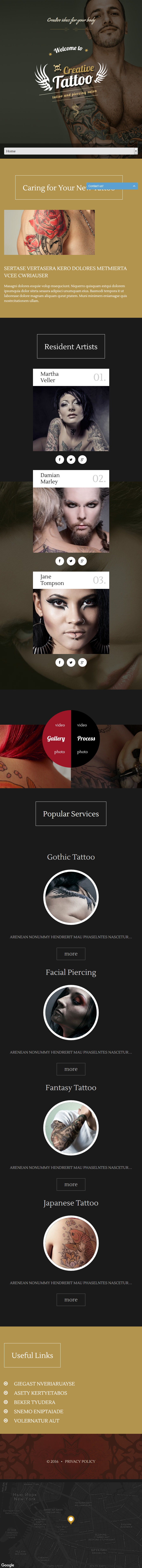Click more under Facial Piercing

point(71,1069)
